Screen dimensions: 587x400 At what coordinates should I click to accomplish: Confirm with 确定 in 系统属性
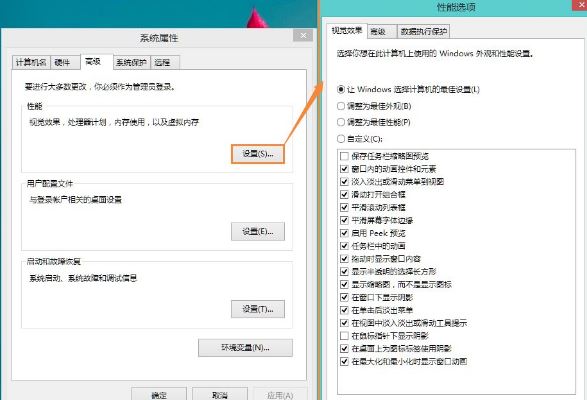159,394
